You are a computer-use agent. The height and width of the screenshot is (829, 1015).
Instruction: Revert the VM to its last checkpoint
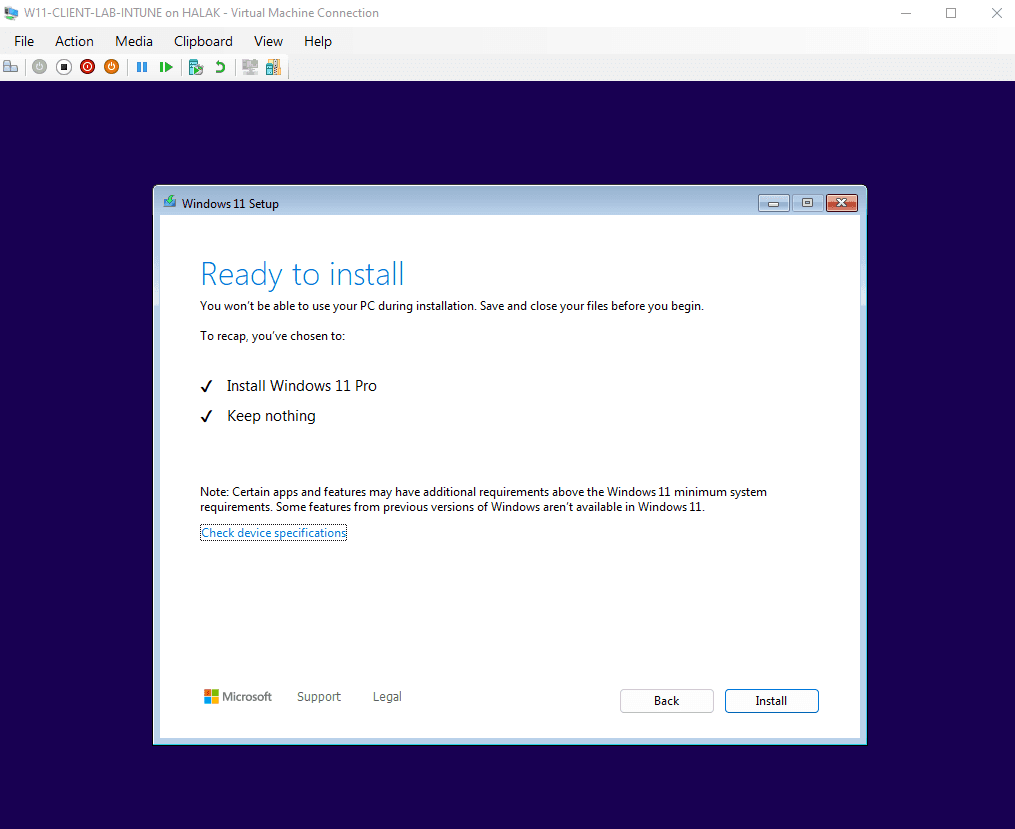(219, 66)
